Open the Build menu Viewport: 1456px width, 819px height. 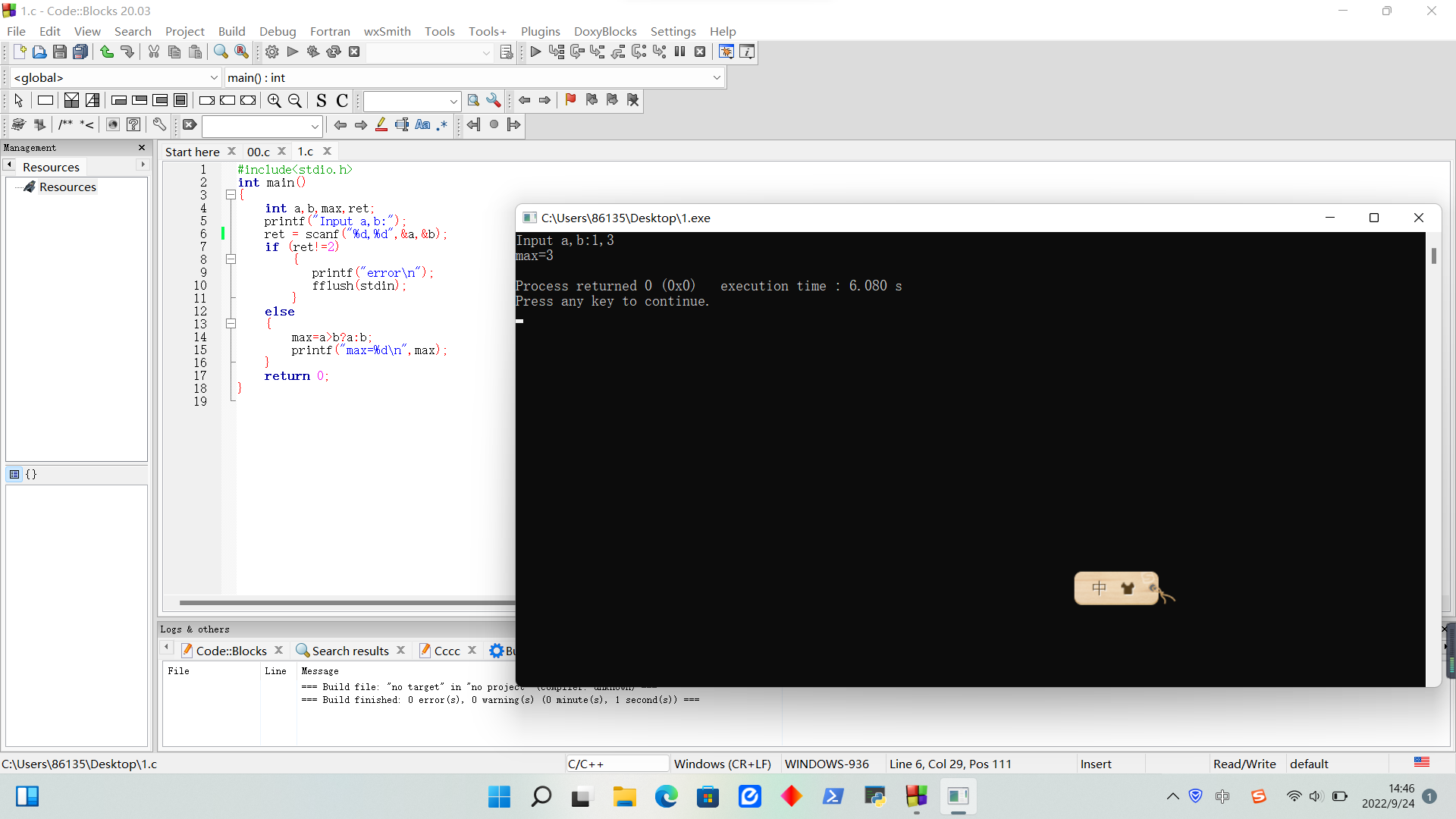coord(231,31)
